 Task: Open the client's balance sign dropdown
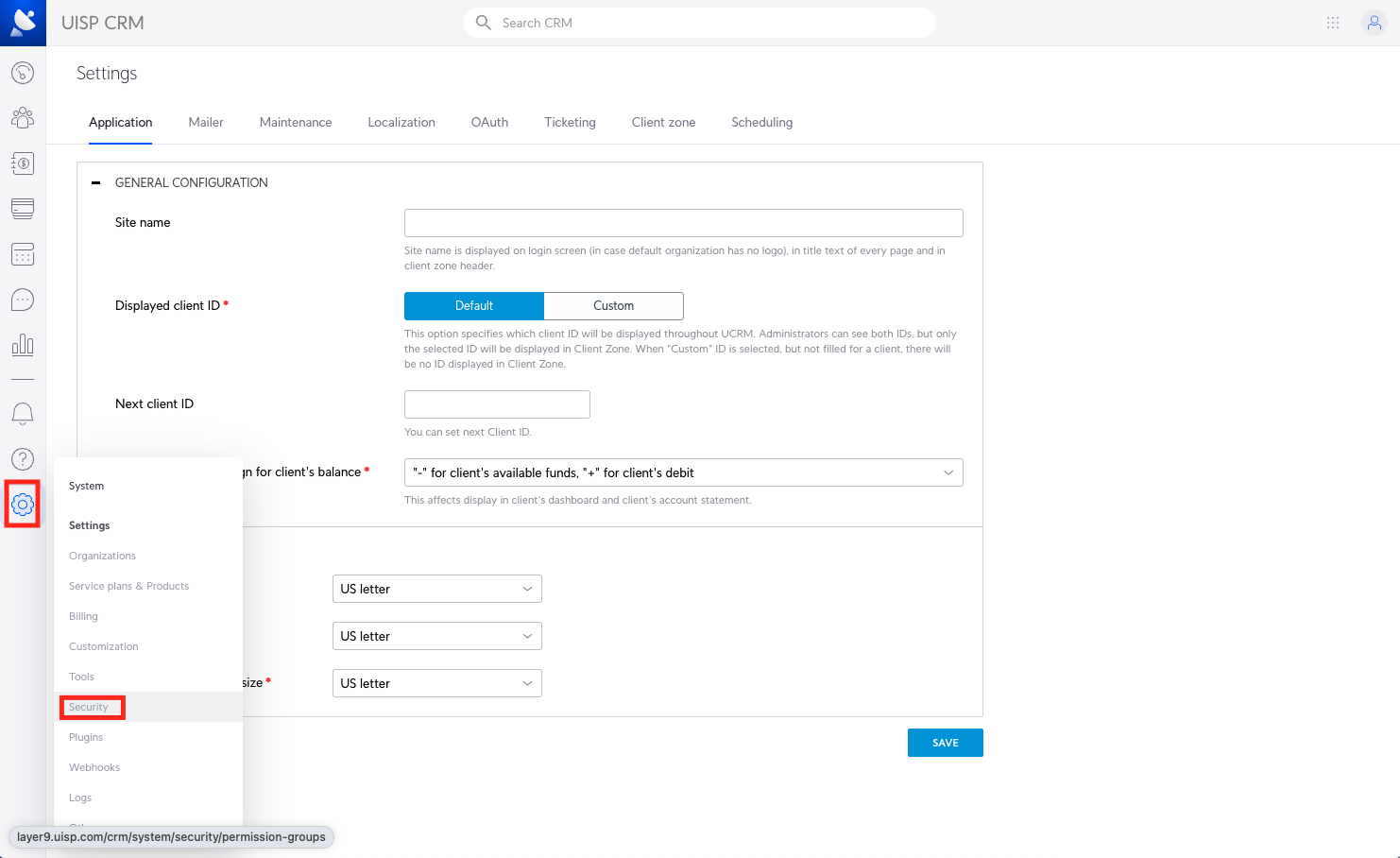(684, 472)
